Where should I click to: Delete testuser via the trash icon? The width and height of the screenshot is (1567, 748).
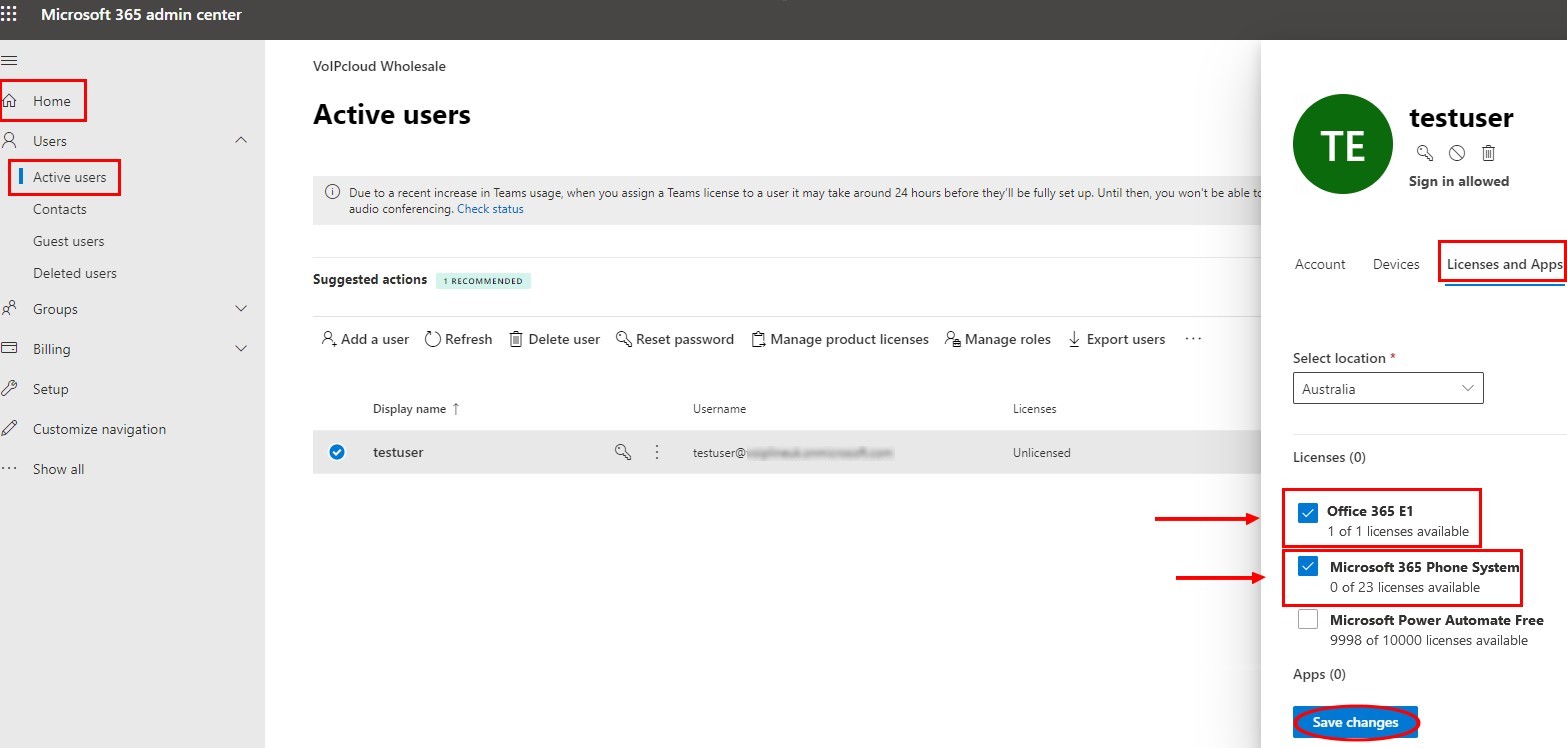click(x=1488, y=152)
